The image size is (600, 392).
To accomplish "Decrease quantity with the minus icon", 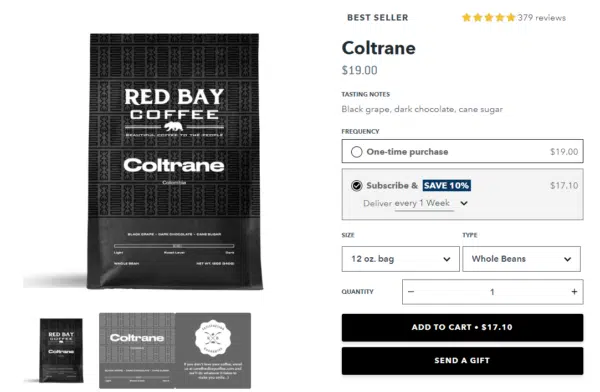I will [x=411, y=292].
